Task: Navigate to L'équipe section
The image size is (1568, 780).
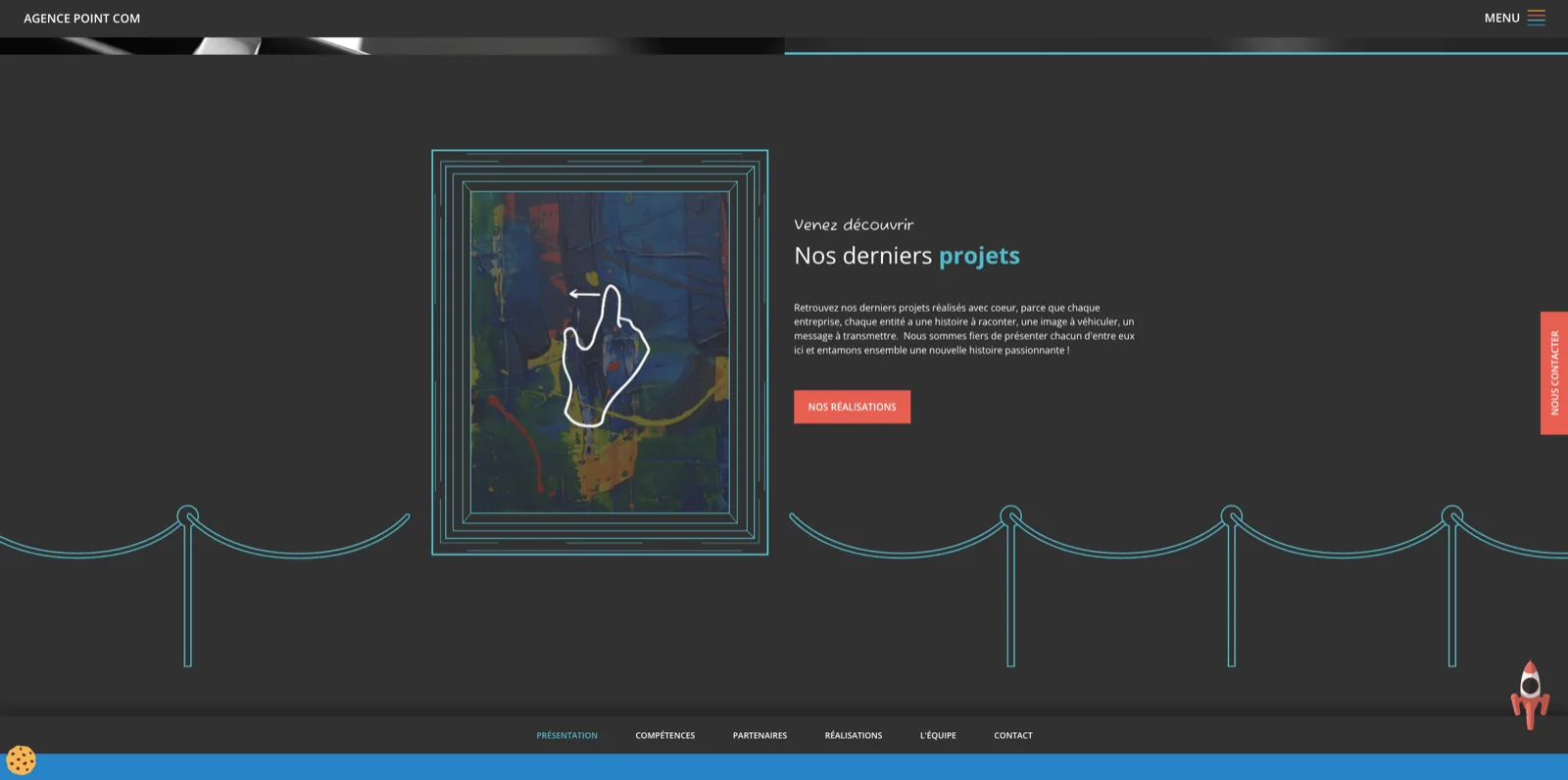Action: (938, 735)
